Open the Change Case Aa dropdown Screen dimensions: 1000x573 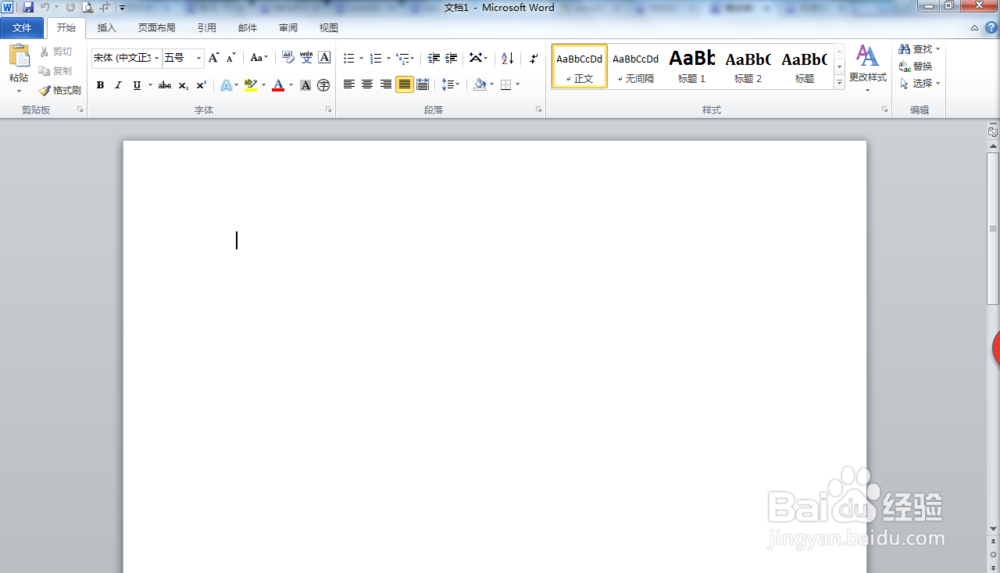pyautogui.click(x=258, y=58)
